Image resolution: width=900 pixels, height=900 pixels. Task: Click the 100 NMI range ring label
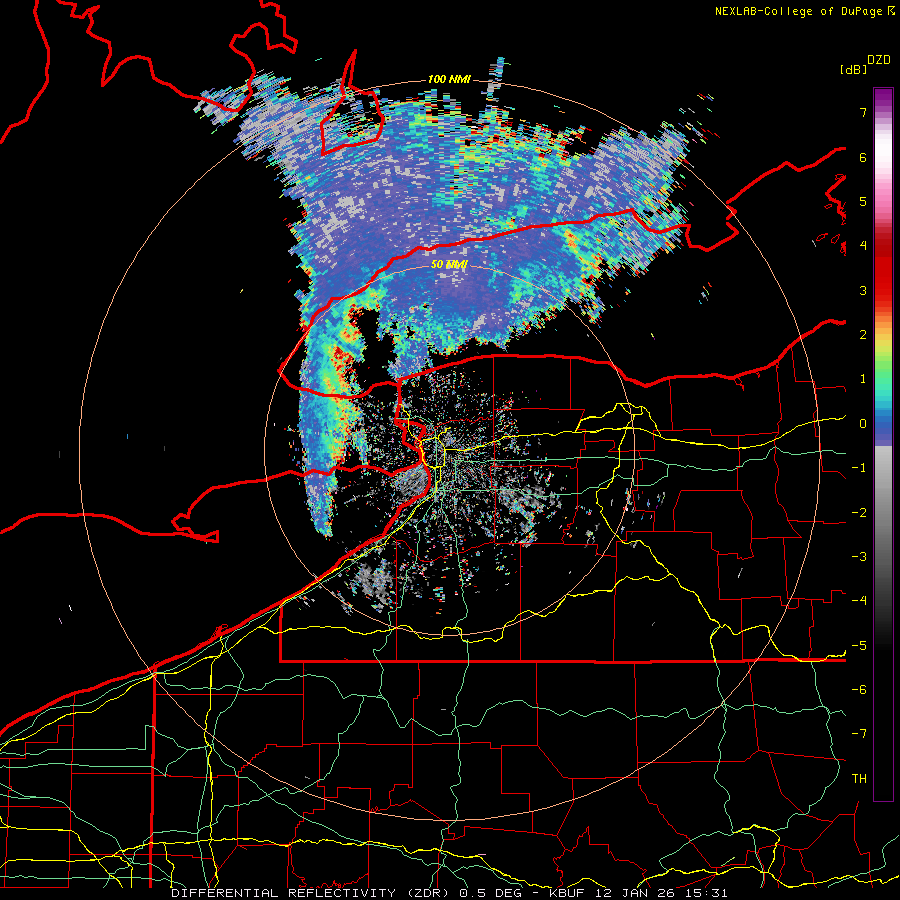[449, 79]
